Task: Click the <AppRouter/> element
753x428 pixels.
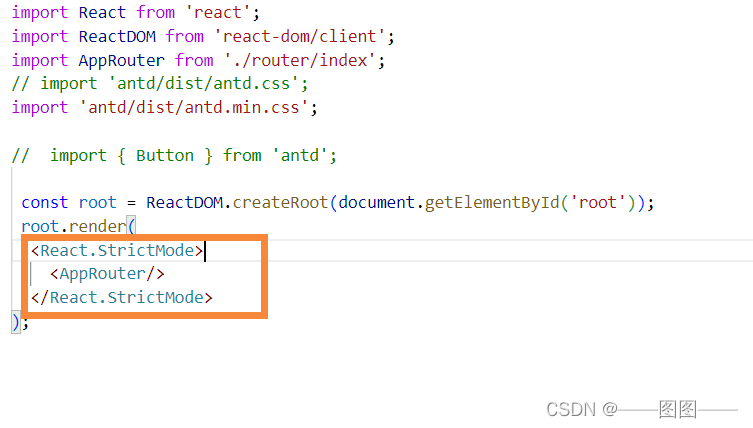Action: [107, 274]
